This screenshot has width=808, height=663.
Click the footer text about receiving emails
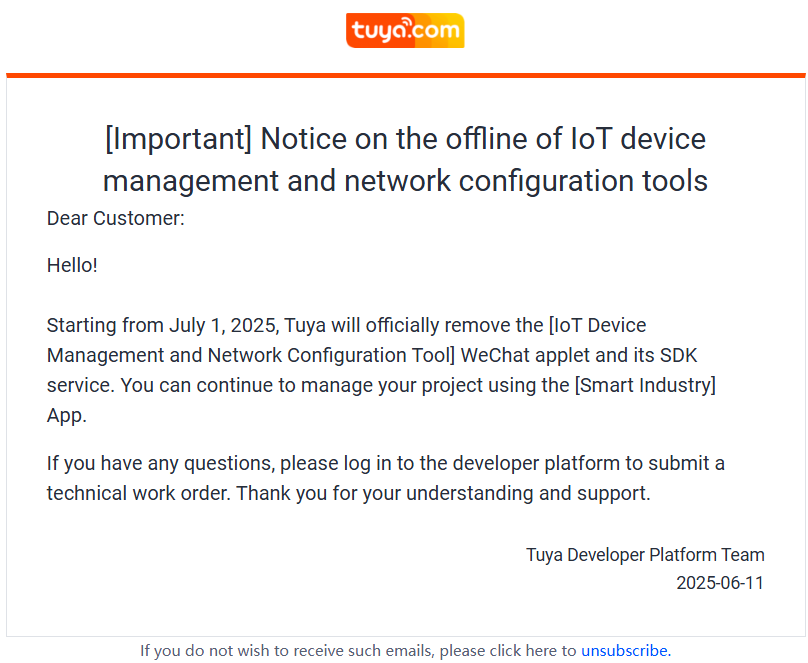pos(358,651)
